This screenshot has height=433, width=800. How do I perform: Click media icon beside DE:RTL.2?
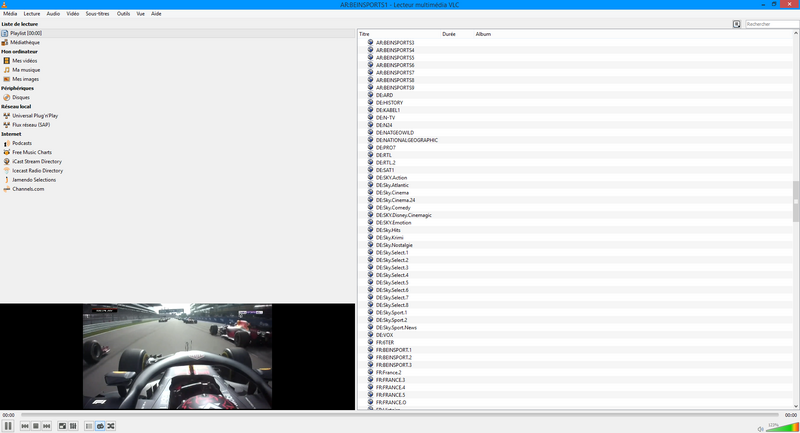(370, 162)
